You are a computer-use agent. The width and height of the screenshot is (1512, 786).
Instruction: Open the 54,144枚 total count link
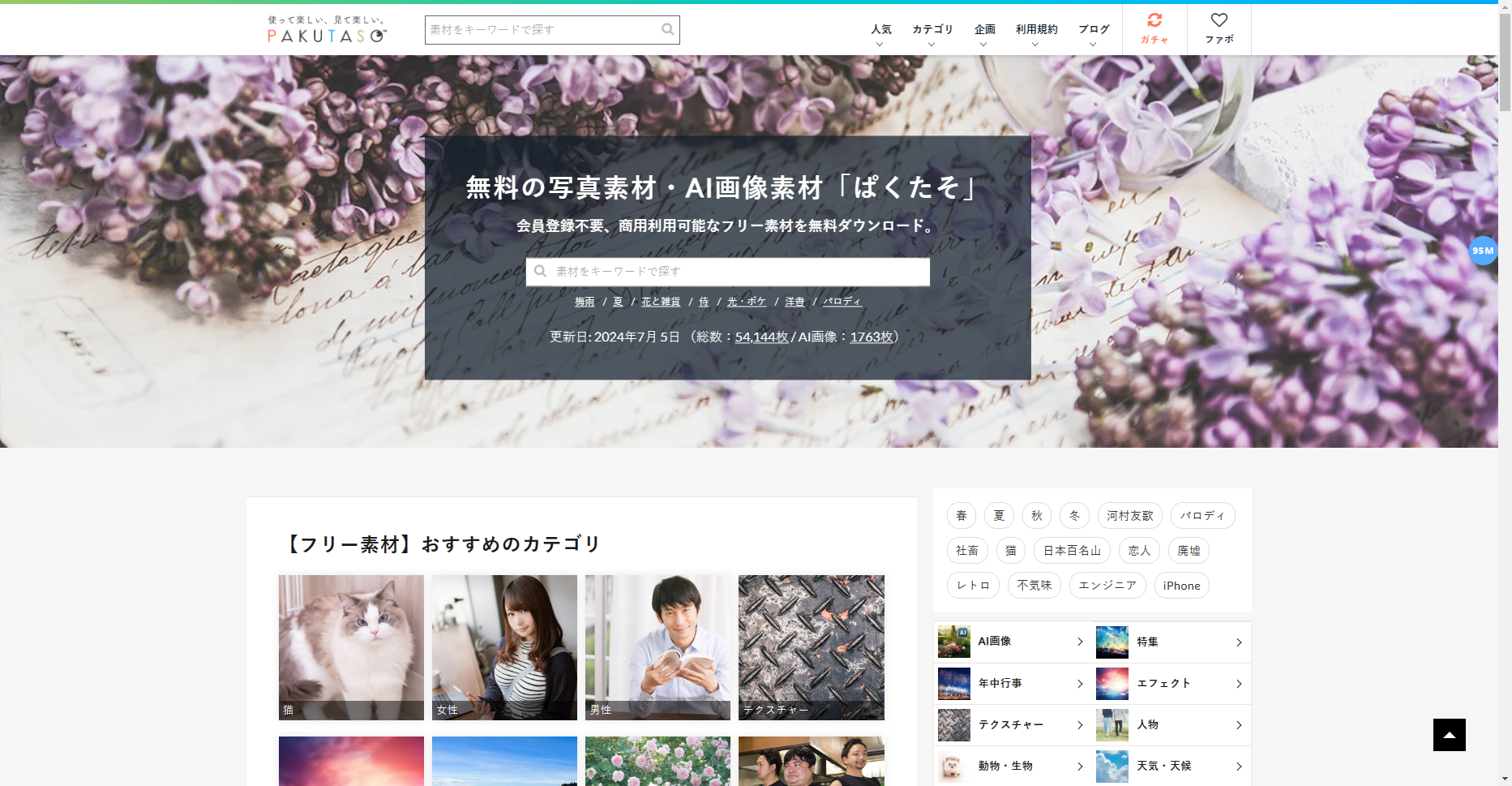(x=761, y=337)
